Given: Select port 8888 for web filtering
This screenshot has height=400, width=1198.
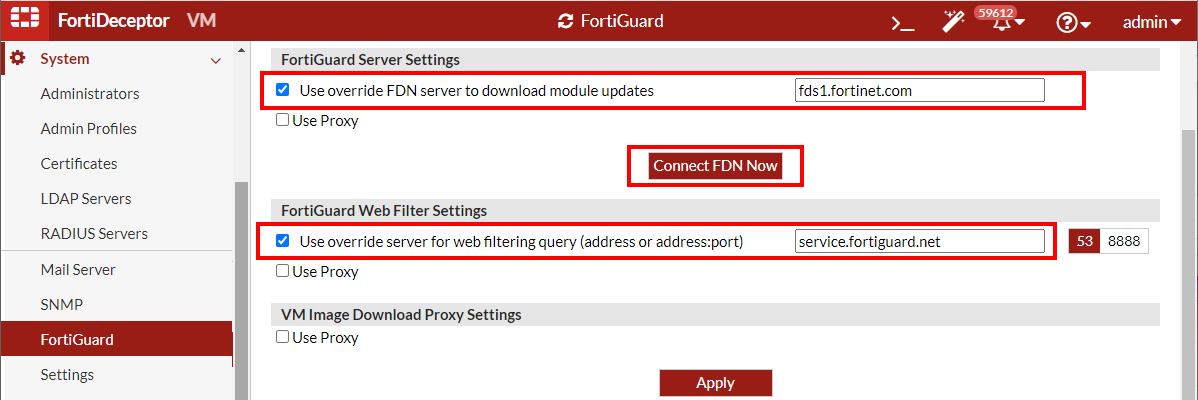Looking at the screenshot, I should 1124,241.
